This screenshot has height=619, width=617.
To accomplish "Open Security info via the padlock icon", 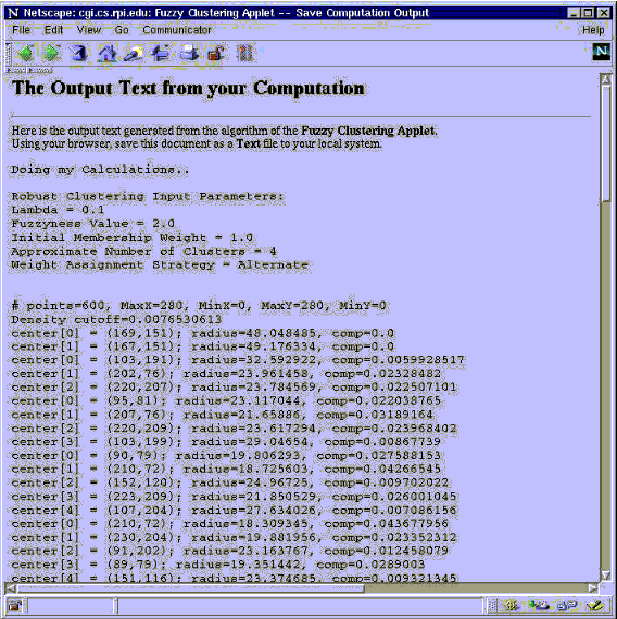I will click(x=216, y=53).
